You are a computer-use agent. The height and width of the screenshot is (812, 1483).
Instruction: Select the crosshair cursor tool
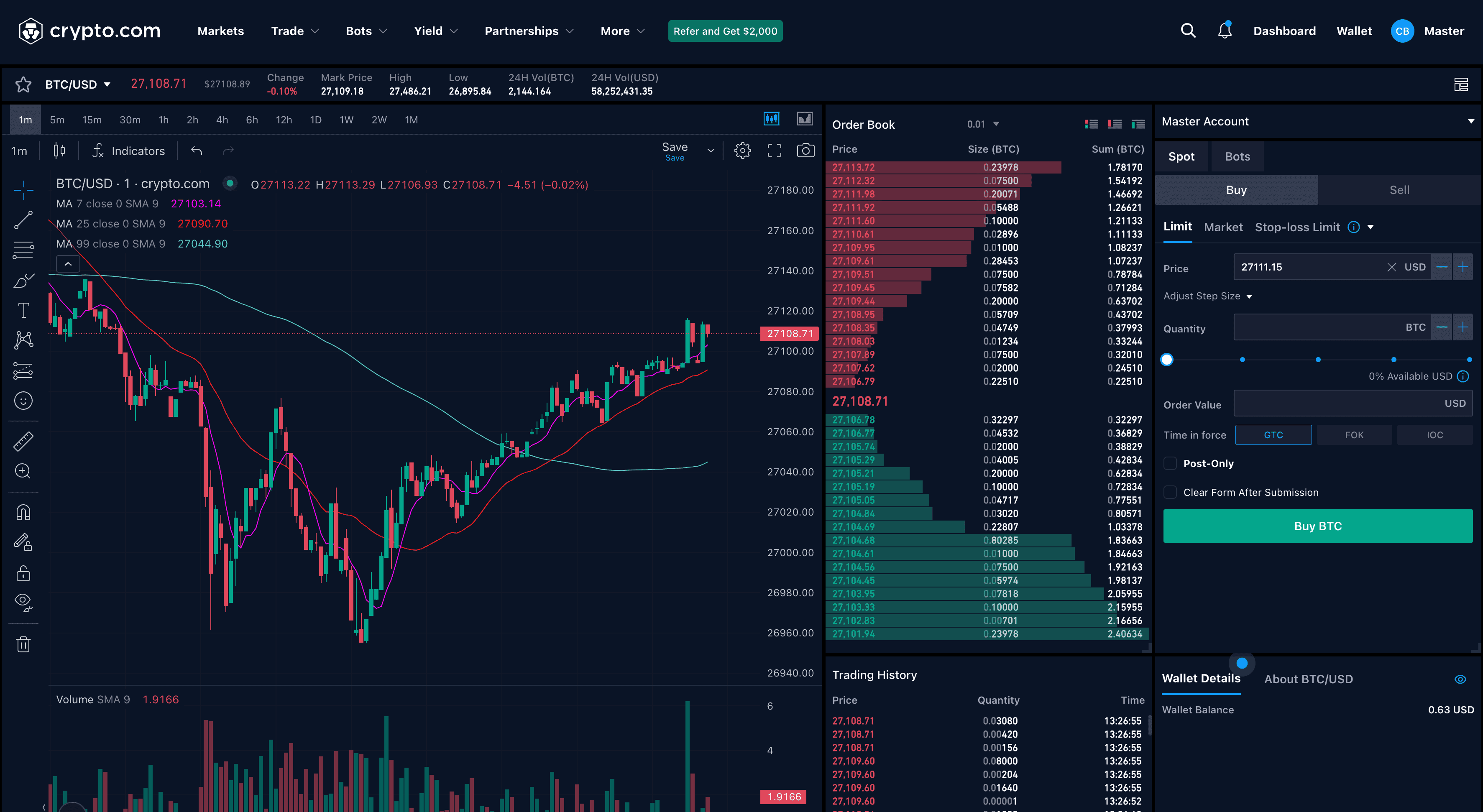coord(23,189)
